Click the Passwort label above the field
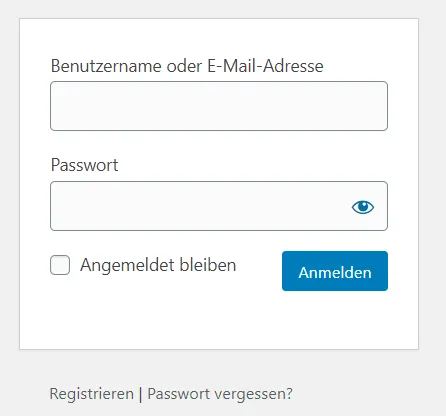 [84, 165]
